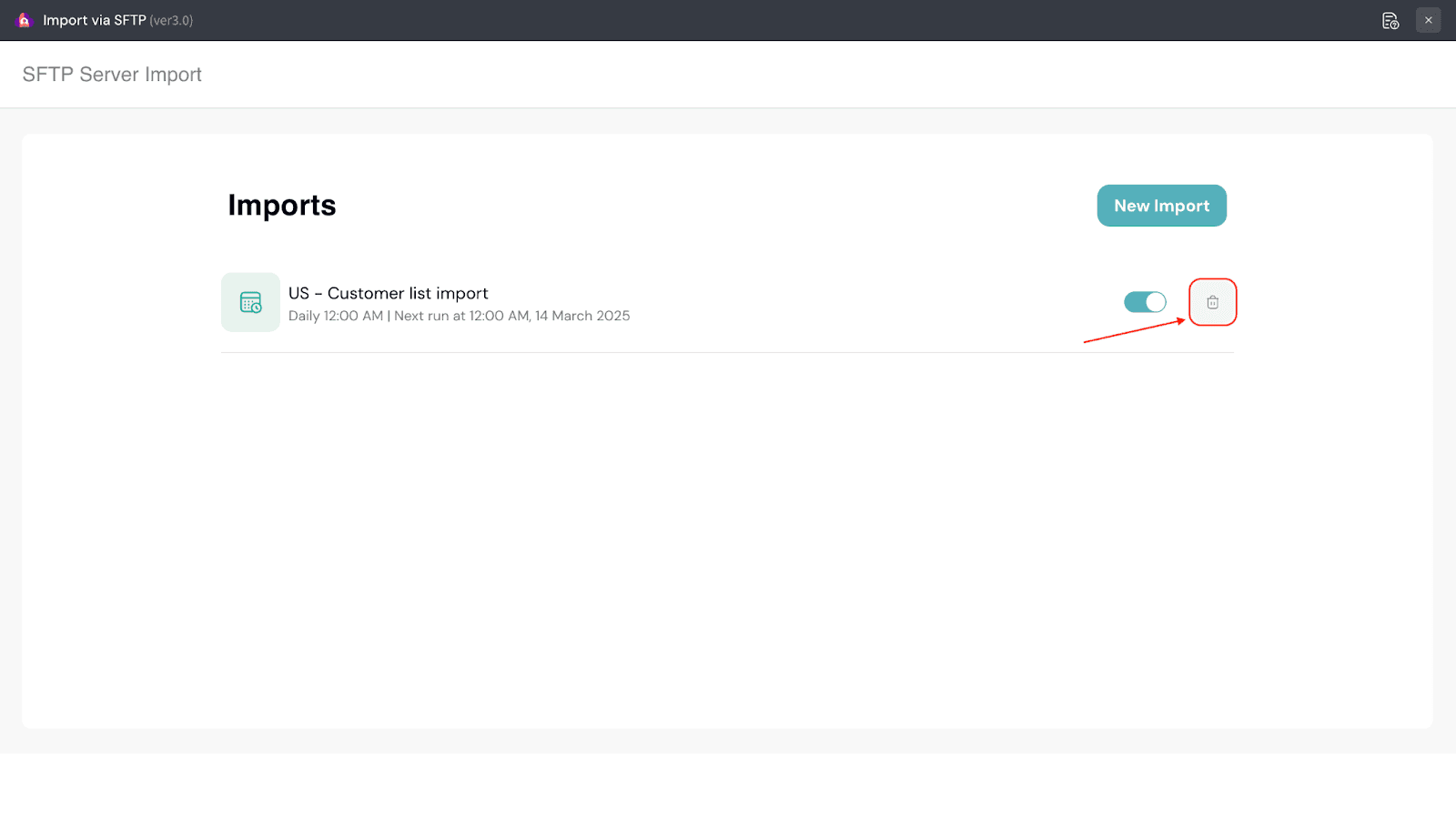Click empty space between import name and toggle
Image resolution: width=1456 pixels, height=817 pixels.
tap(864, 302)
